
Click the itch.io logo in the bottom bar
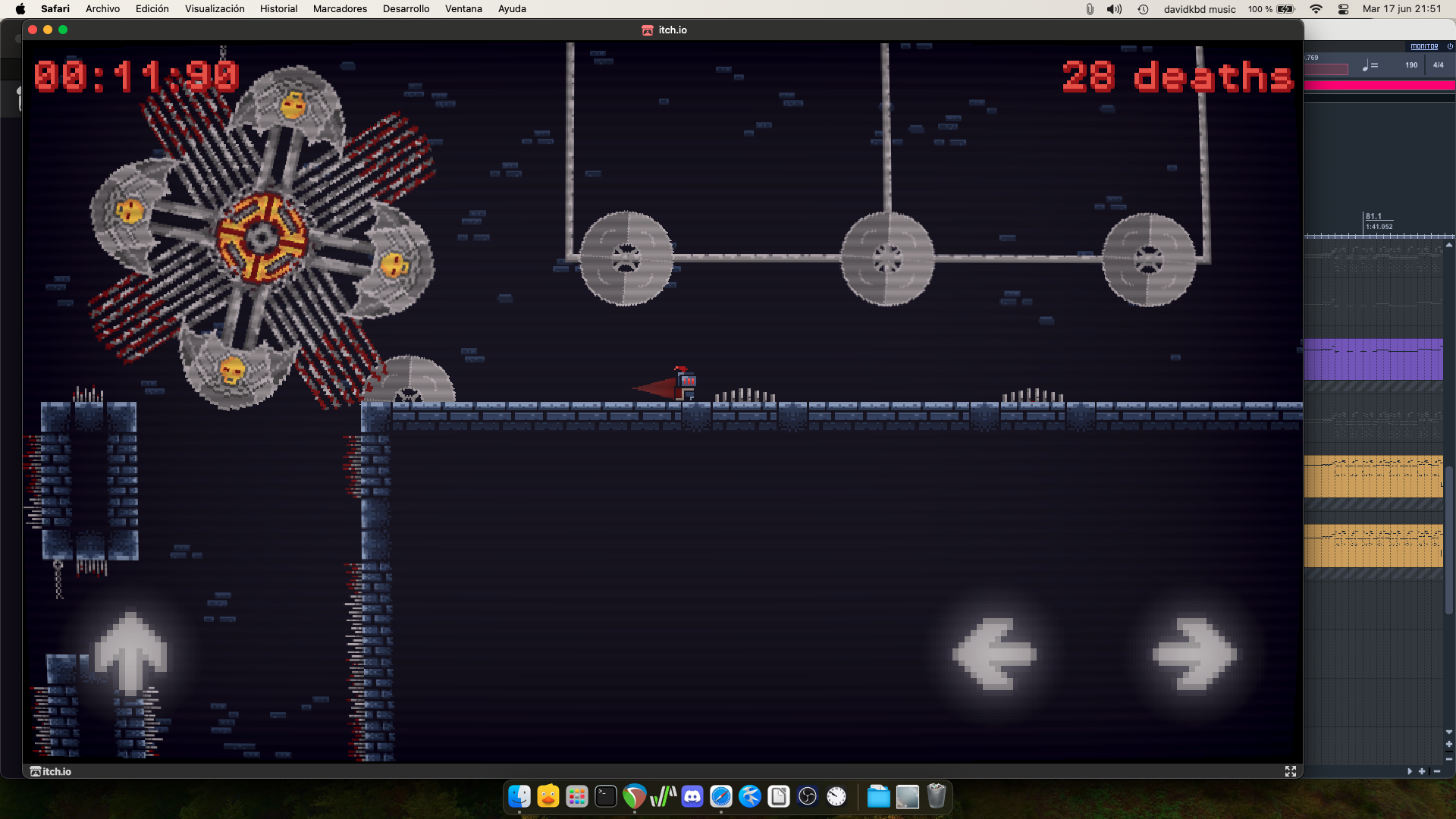pyautogui.click(x=51, y=771)
